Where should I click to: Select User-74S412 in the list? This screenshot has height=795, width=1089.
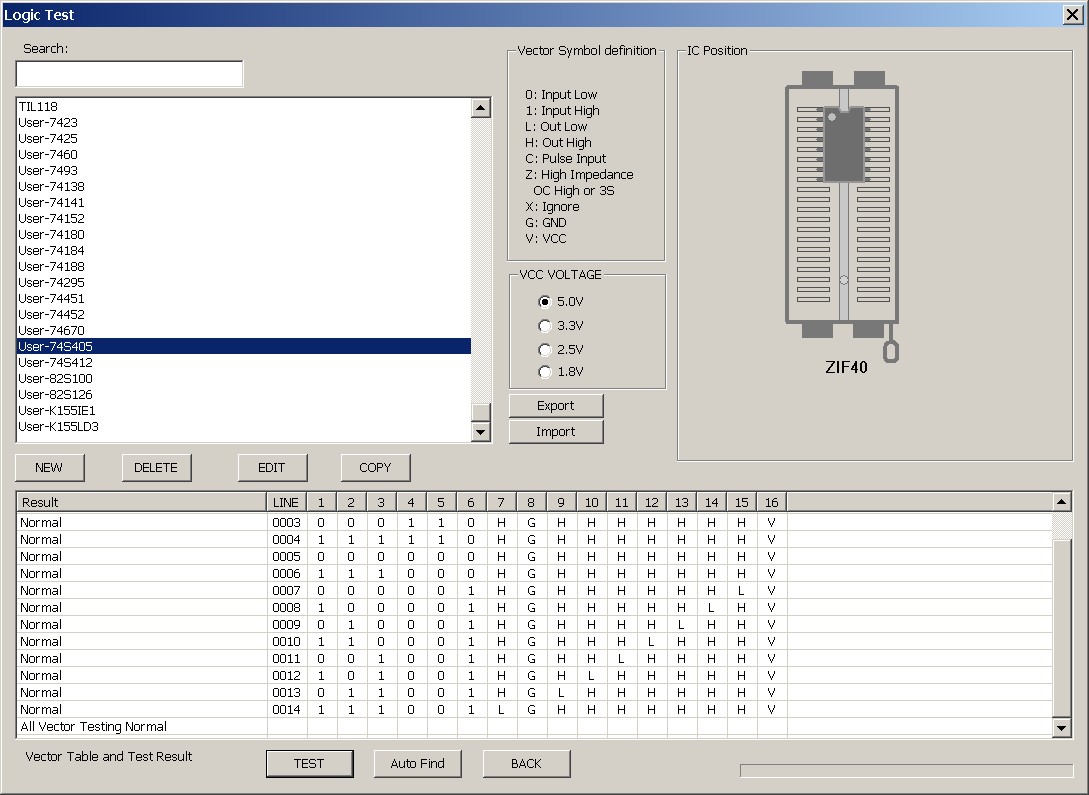tap(56, 363)
